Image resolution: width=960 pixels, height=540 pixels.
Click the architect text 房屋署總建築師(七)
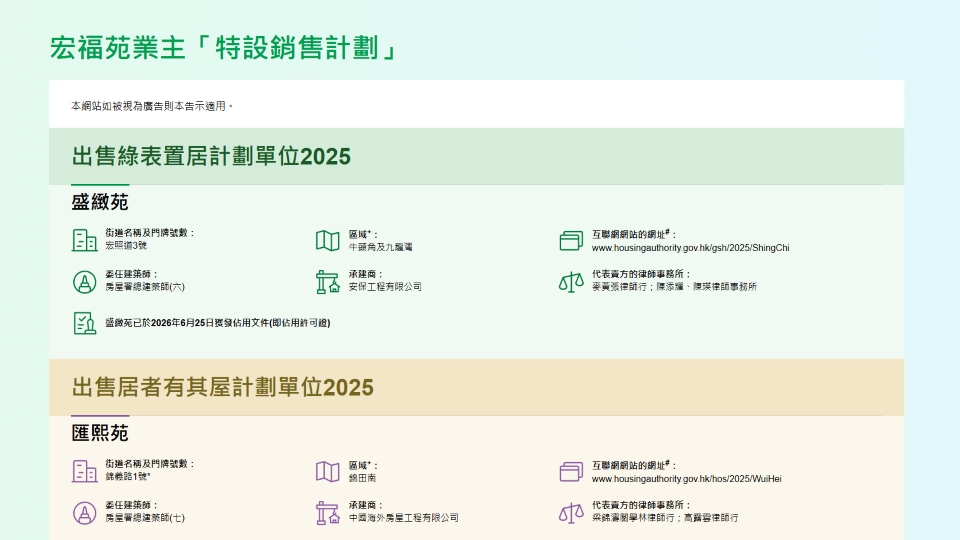coord(144,518)
